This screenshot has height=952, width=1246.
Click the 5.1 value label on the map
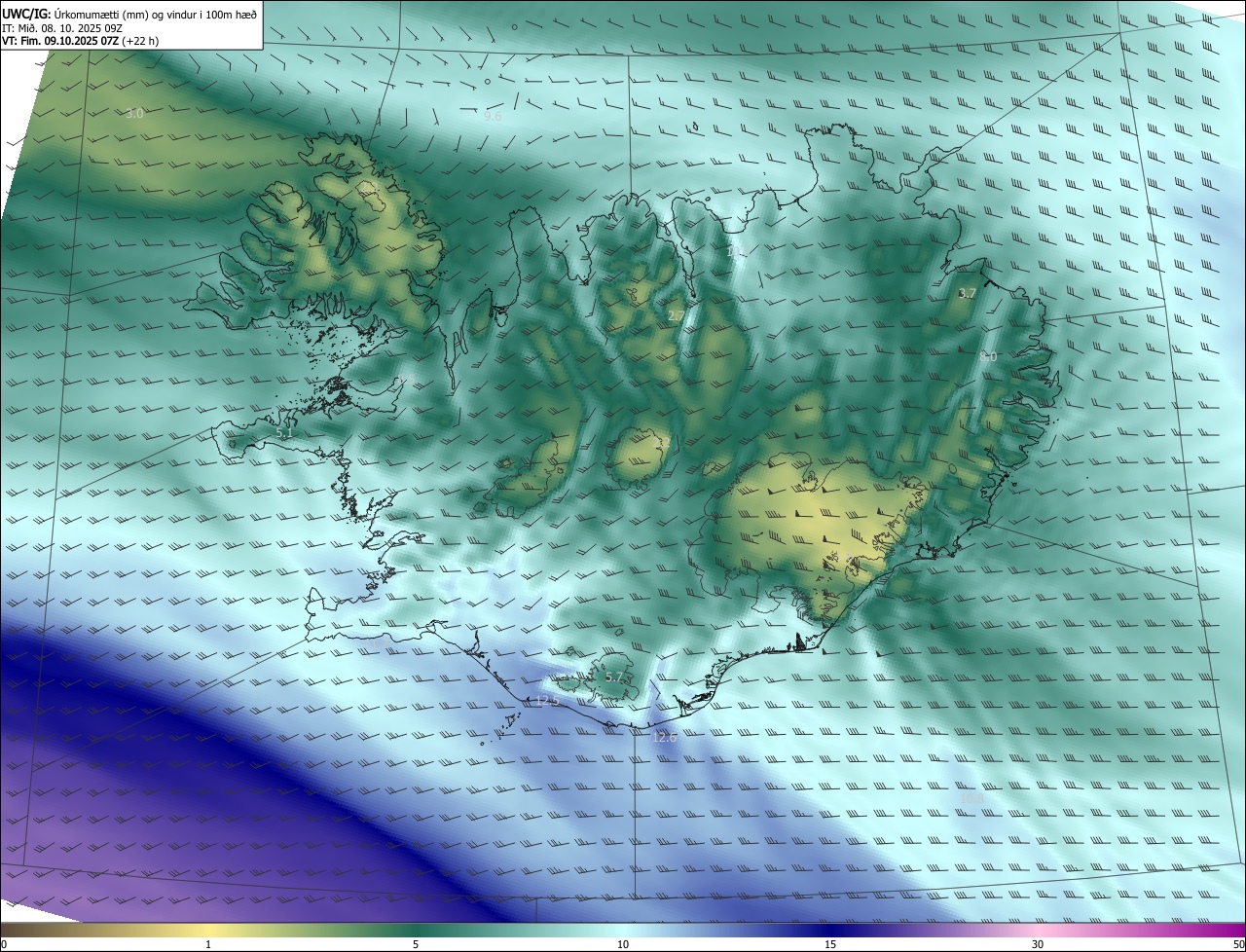point(284,432)
